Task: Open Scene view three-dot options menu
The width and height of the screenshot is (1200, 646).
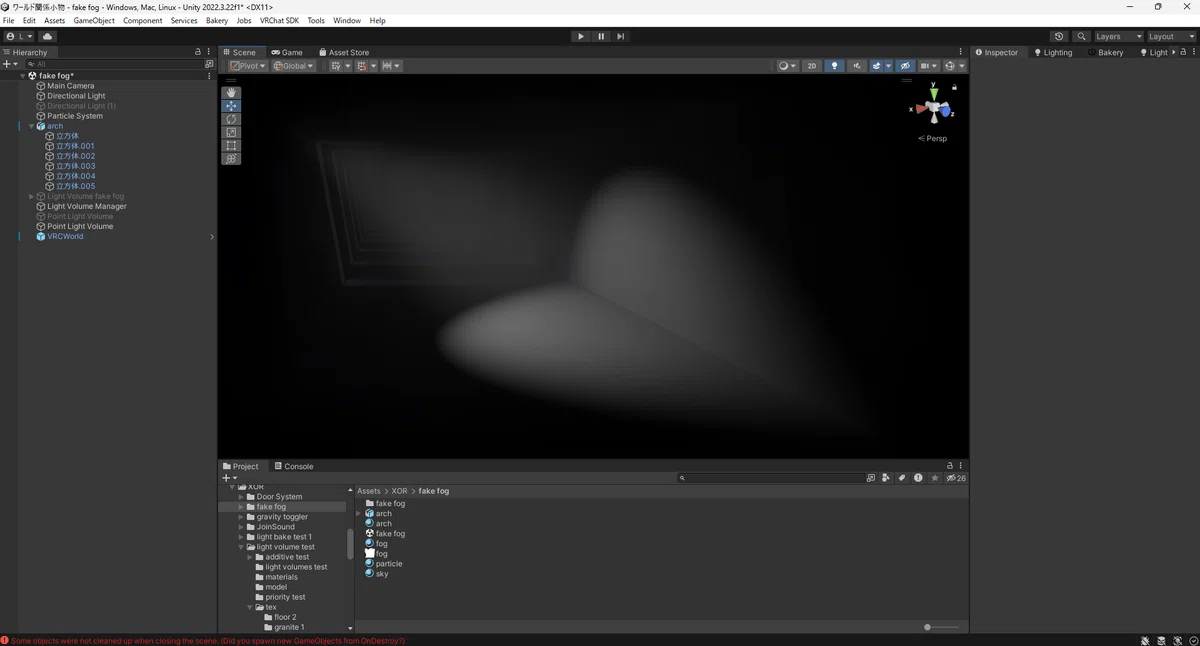Action: (x=961, y=52)
